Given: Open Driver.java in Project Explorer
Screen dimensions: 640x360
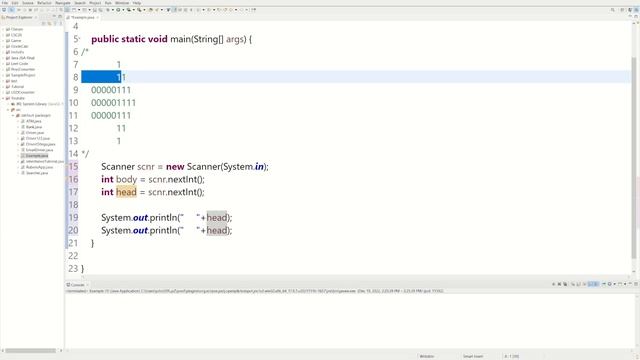Looking at the screenshot, I should click(x=35, y=133).
